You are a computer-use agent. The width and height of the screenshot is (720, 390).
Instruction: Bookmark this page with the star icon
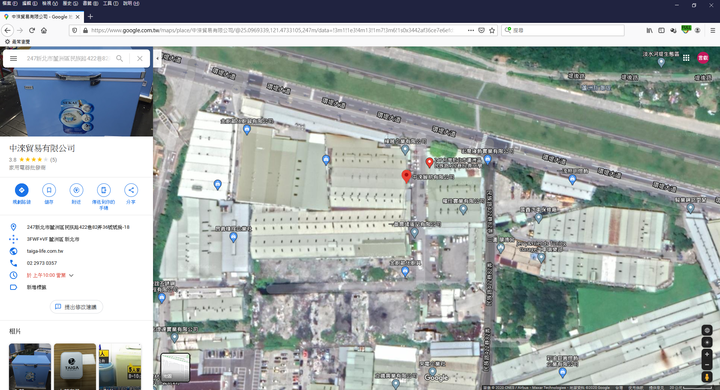(492, 30)
